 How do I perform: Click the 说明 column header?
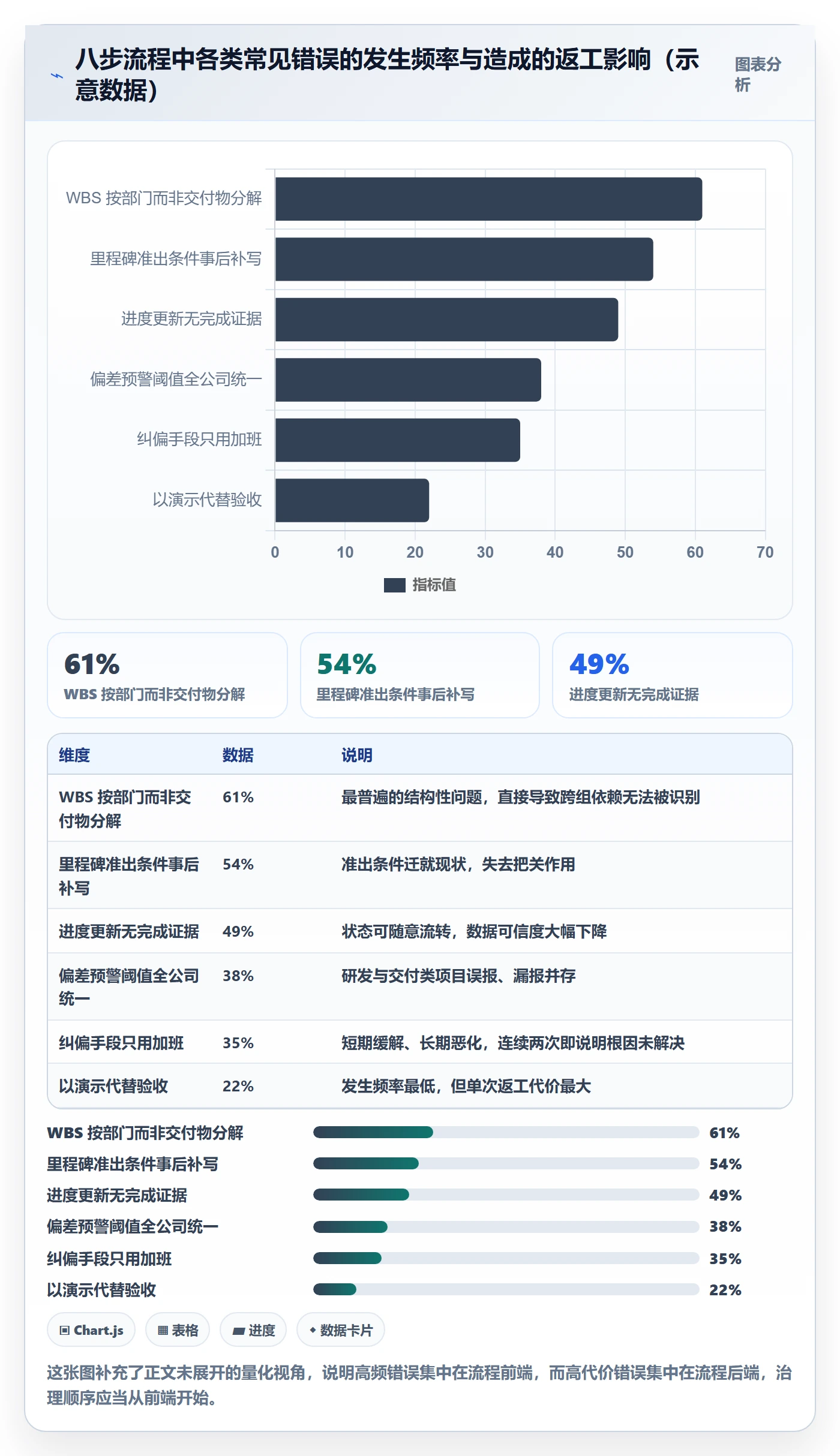click(x=357, y=755)
